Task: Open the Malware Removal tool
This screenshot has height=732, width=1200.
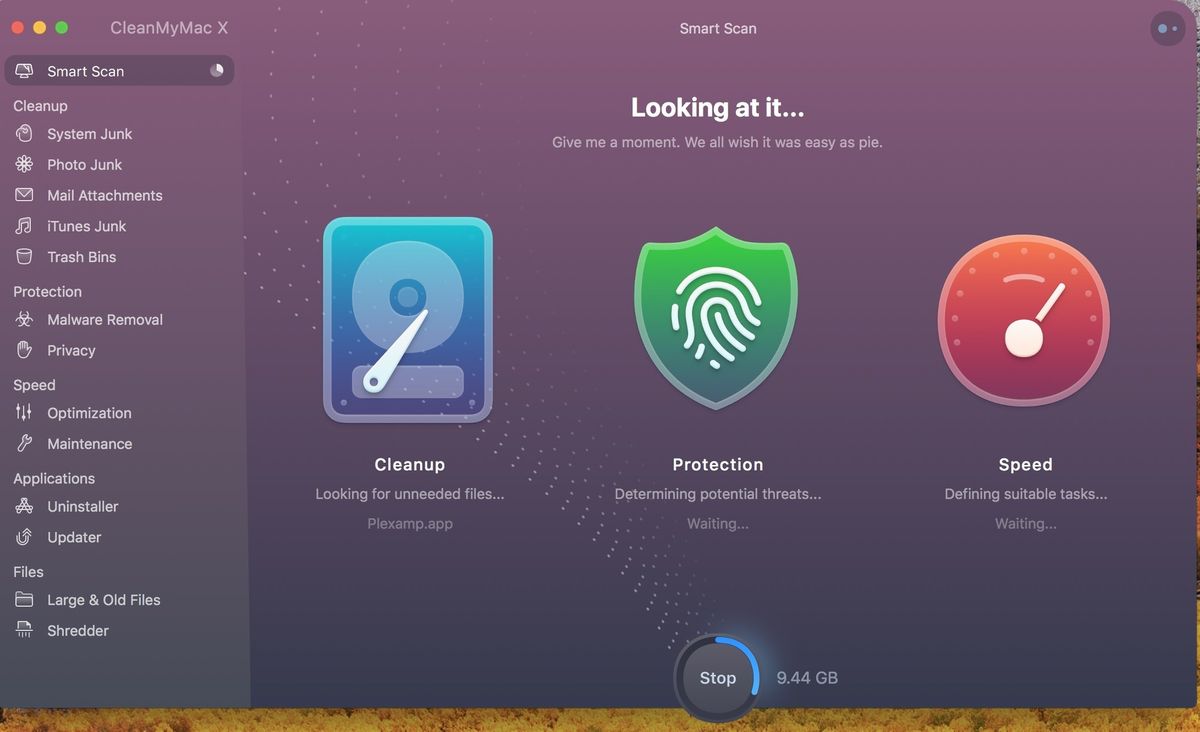Action: (26, 319)
